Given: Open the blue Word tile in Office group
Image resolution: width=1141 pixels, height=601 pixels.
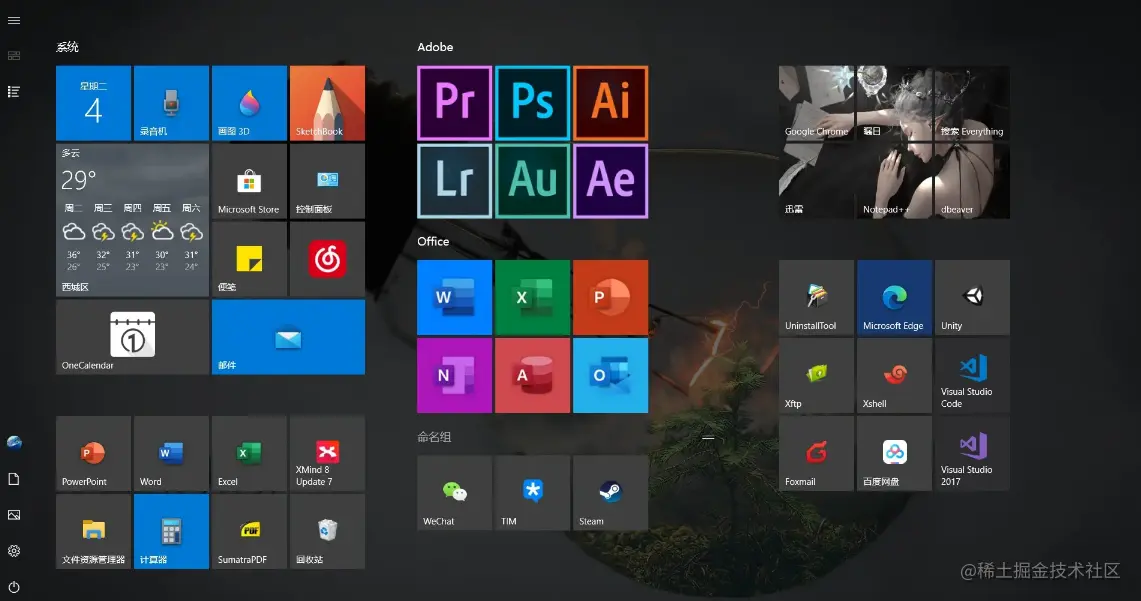Looking at the screenshot, I should click(x=454, y=297).
